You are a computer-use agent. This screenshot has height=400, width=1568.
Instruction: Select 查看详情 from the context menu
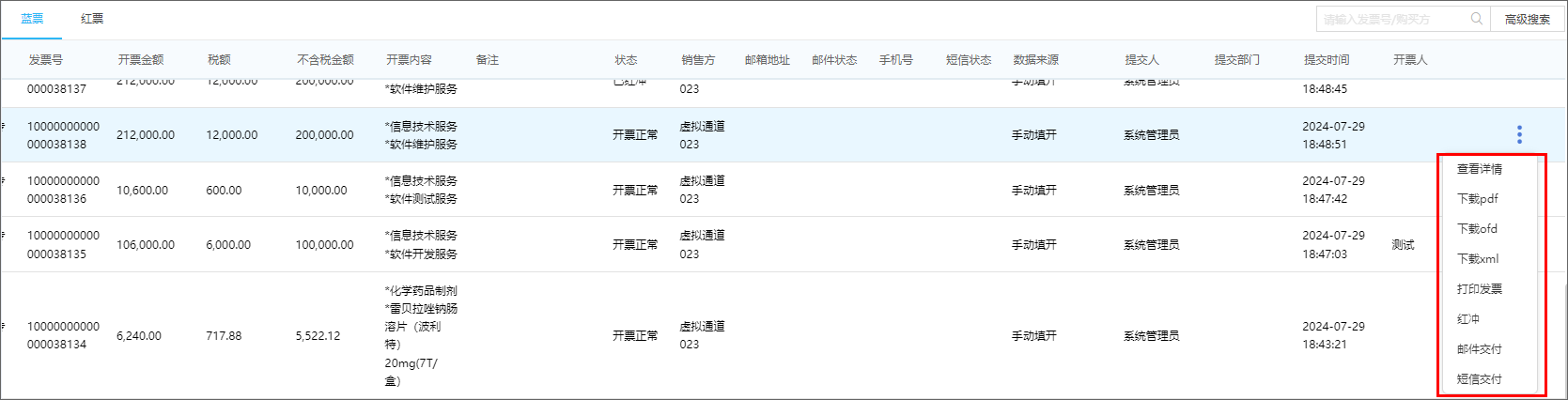coord(1480,169)
